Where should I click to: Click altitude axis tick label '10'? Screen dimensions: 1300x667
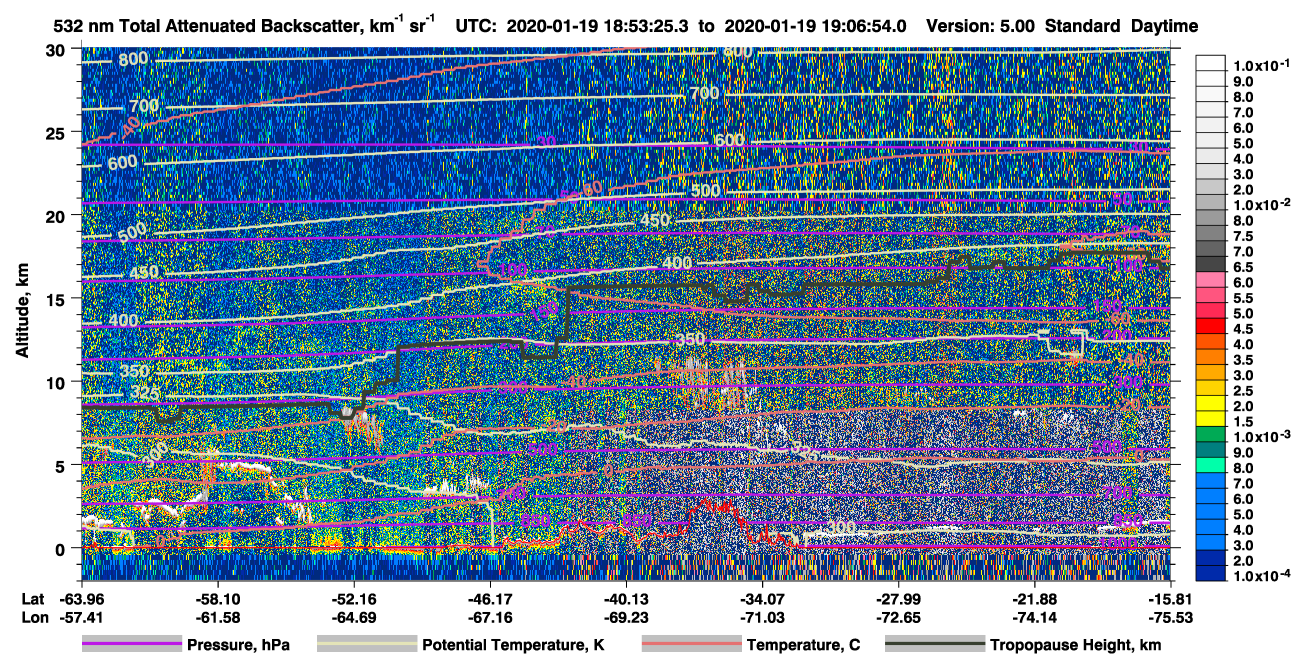(x=57, y=382)
